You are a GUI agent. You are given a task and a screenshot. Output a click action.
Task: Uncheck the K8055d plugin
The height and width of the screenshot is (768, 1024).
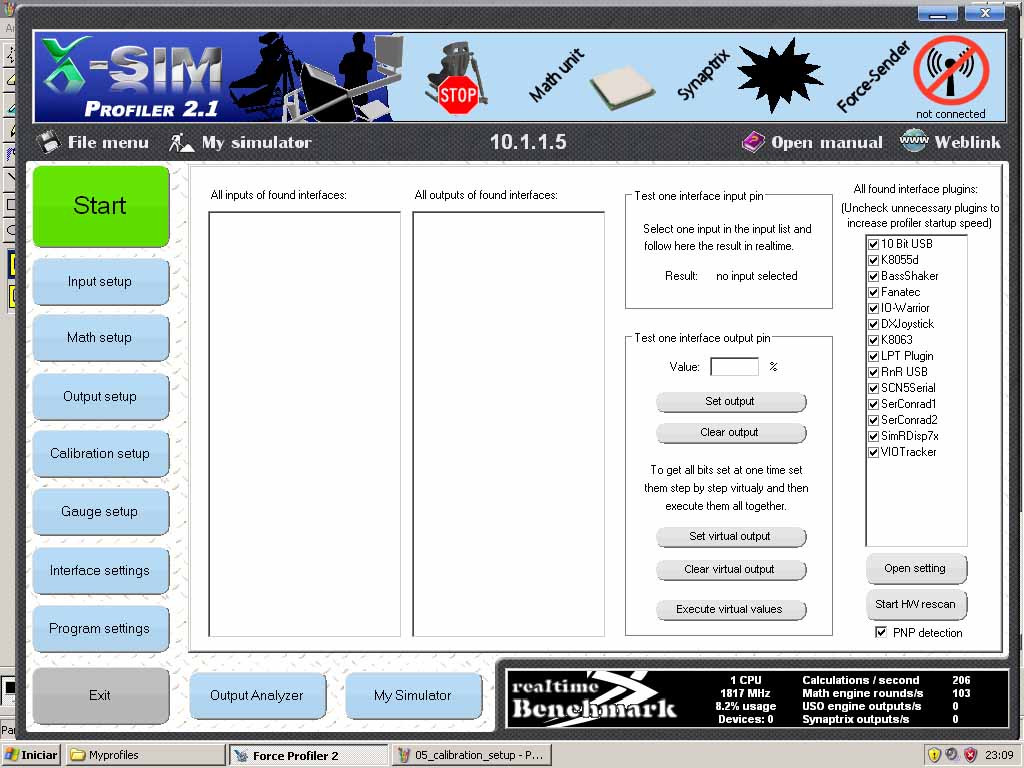click(x=873, y=260)
